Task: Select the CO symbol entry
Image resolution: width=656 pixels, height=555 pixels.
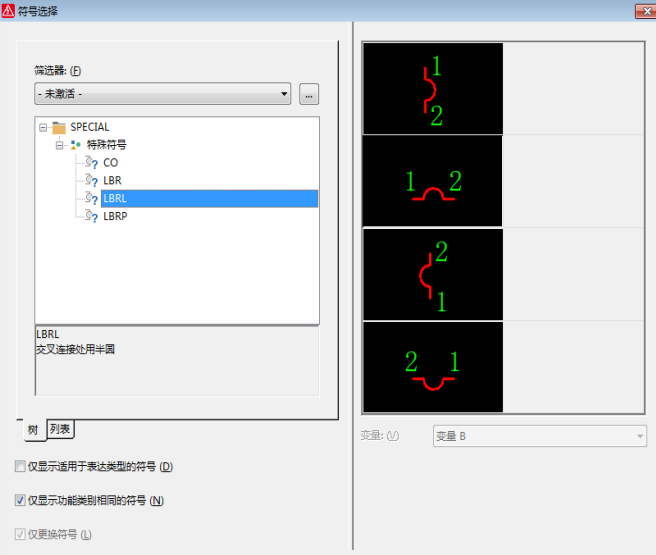Action: 110,163
